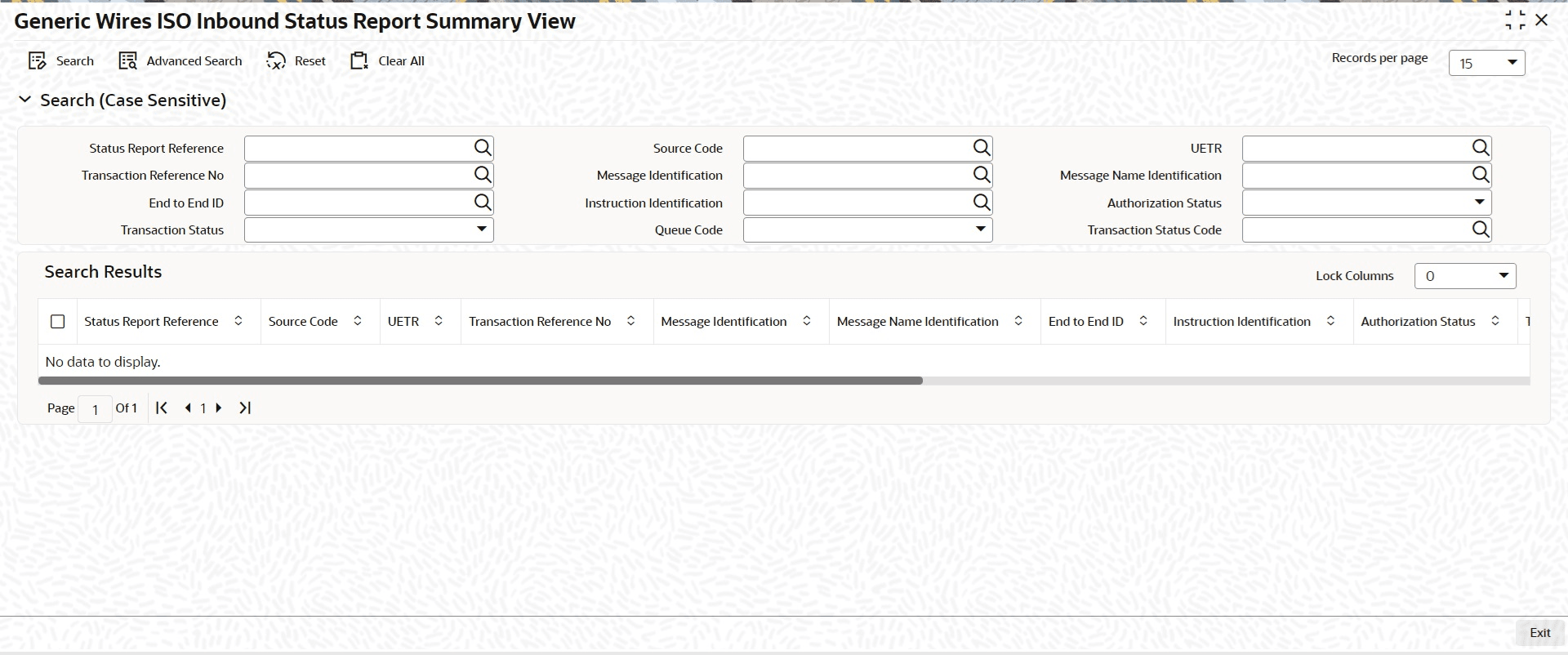Open lookup for Transaction Status Code
This screenshot has width=1568, height=655.
[x=1481, y=229]
